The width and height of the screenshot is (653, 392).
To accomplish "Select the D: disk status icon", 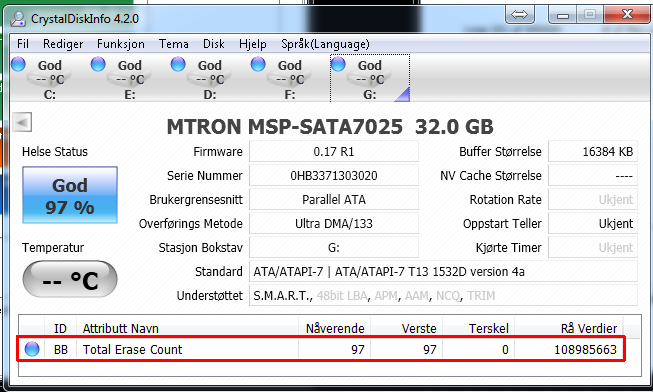I will [x=178, y=65].
